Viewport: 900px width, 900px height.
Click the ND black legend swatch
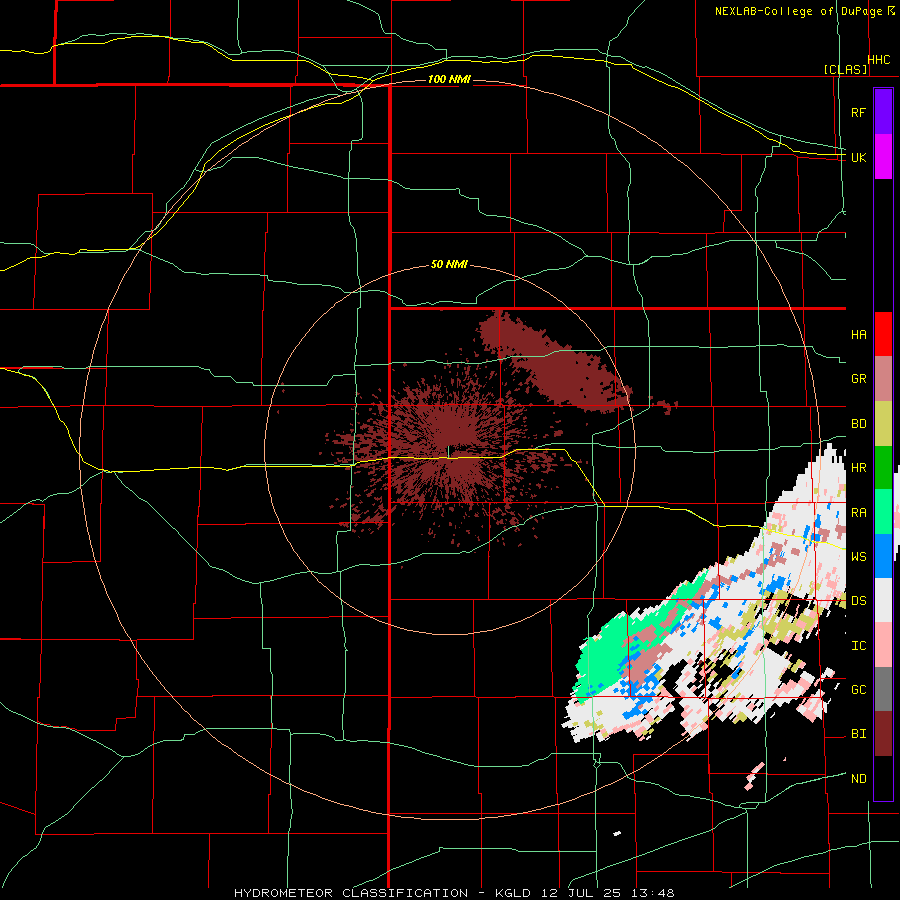883,778
